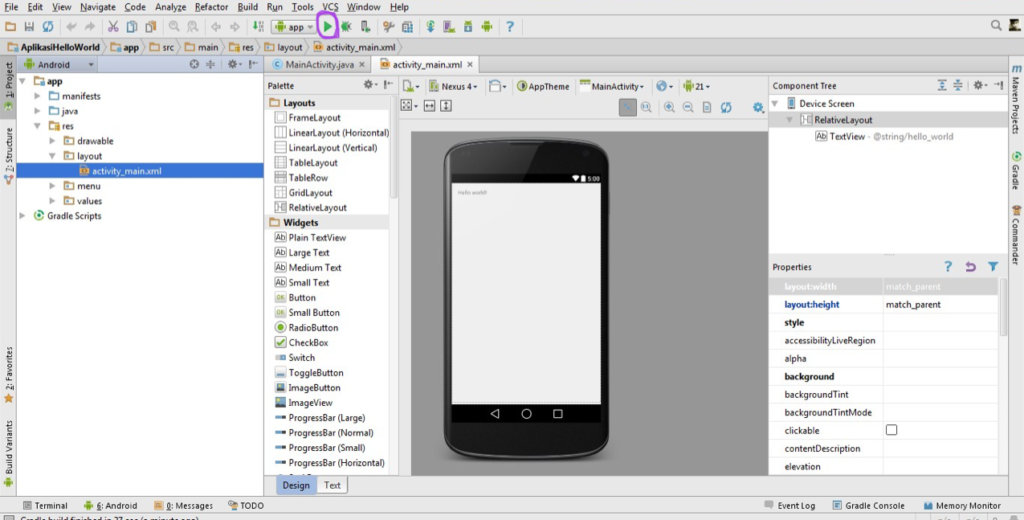Open Search Everywhere magnifier icon

coord(996,25)
